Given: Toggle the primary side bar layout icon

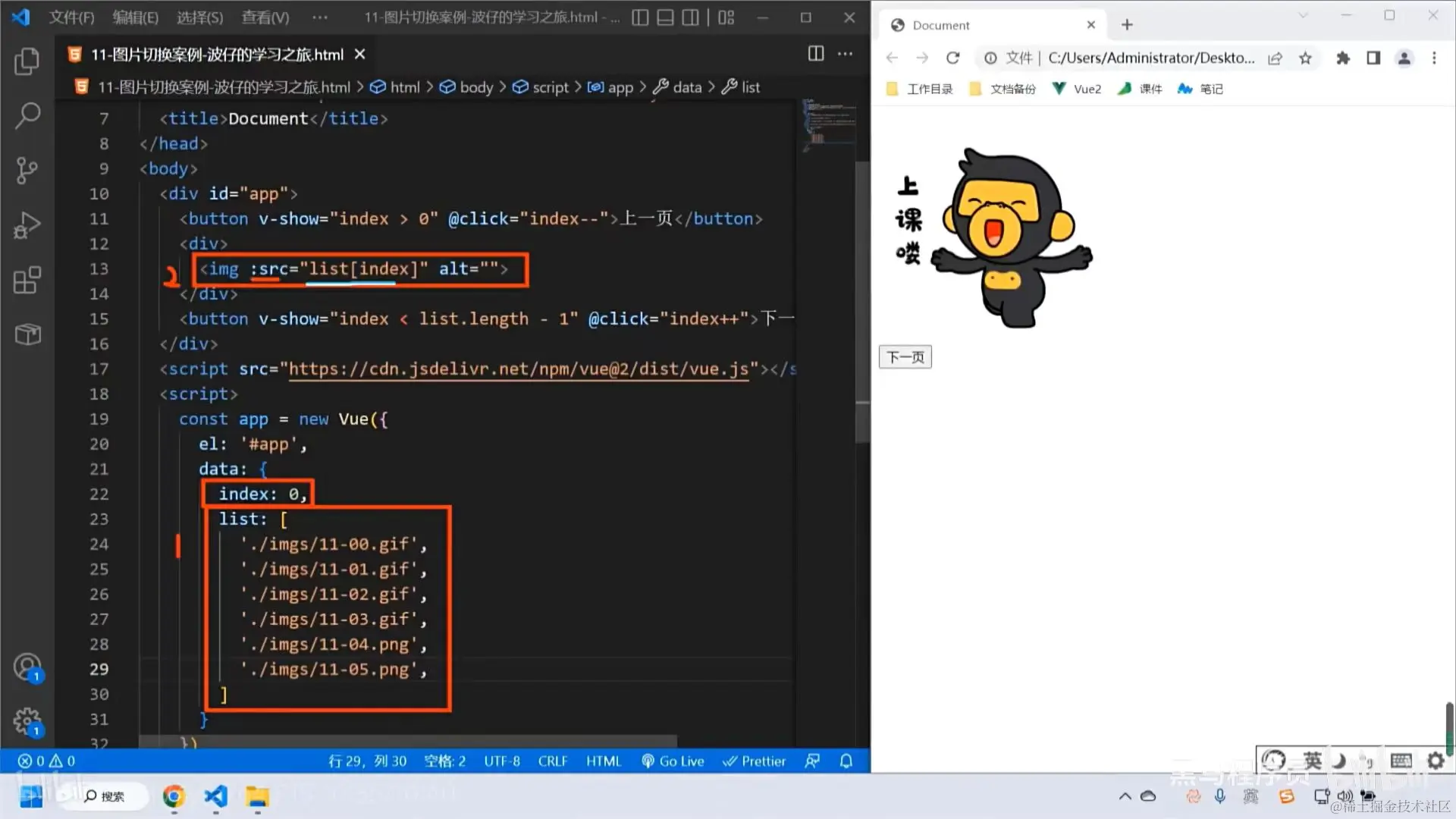Looking at the screenshot, I should (x=640, y=17).
